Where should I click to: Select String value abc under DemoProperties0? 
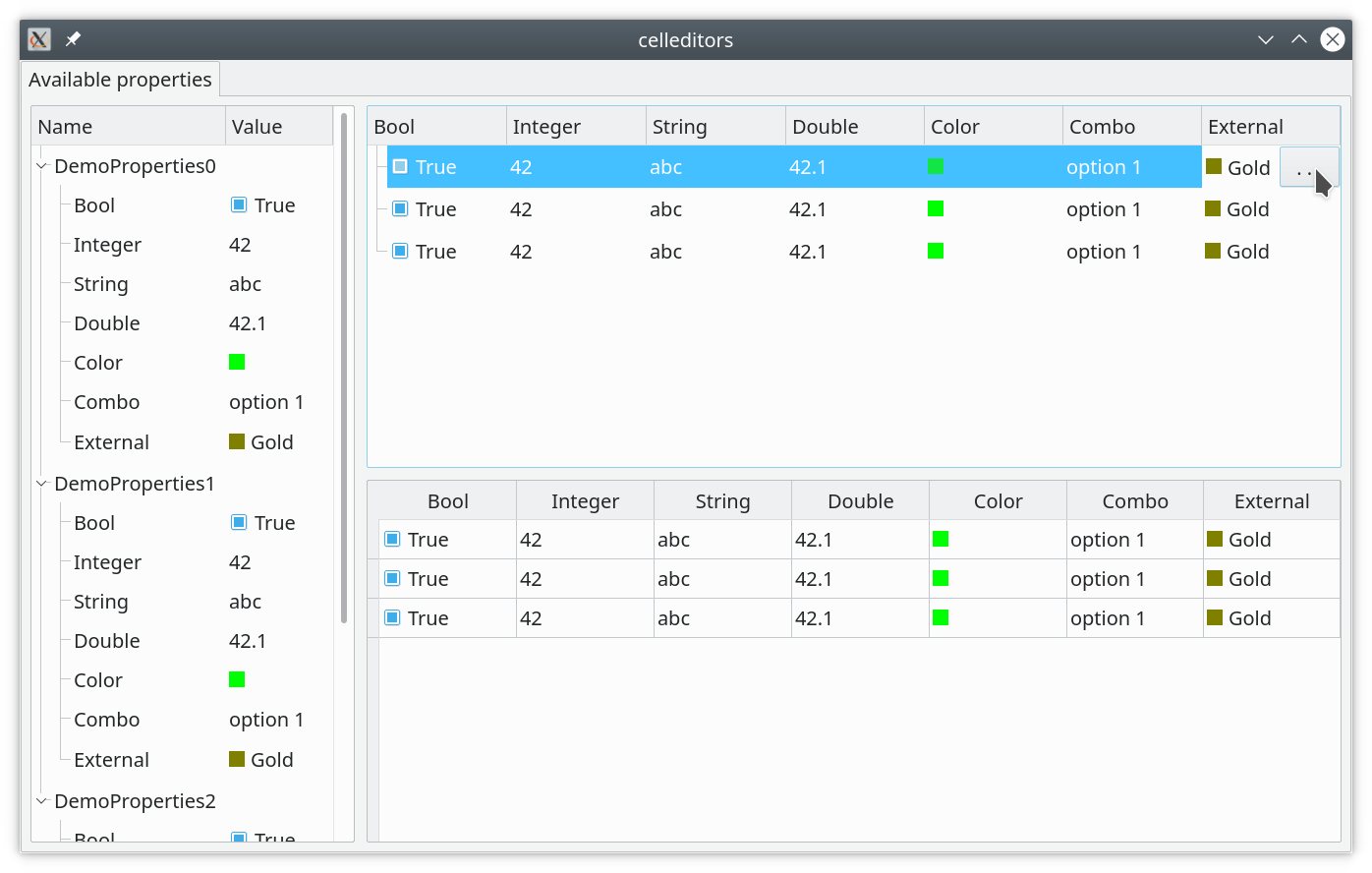coord(245,284)
